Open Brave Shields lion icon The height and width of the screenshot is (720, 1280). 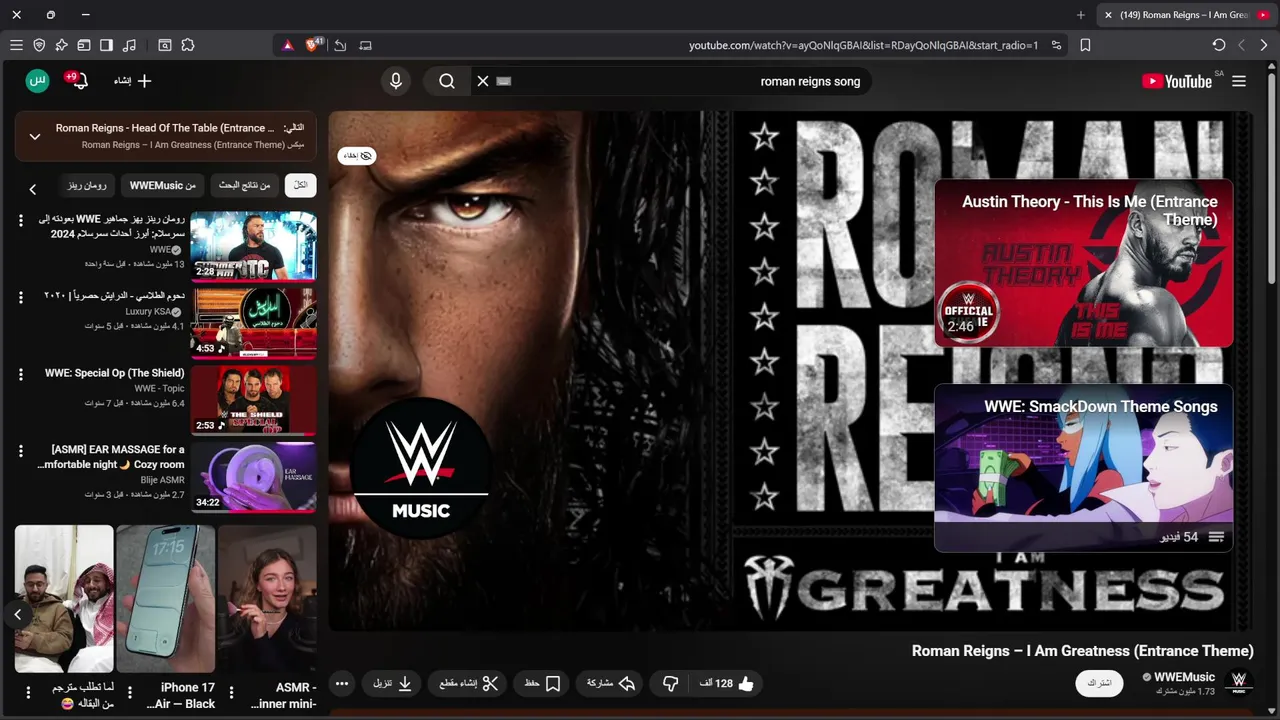pyautogui.click(x=314, y=45)
